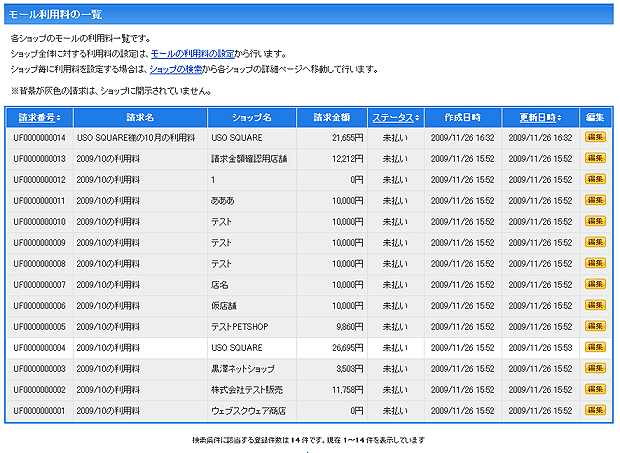Viewport: 620px width, 453px height.
Task: Click the 作成日時 column header
Action: (x=461, y=117)
